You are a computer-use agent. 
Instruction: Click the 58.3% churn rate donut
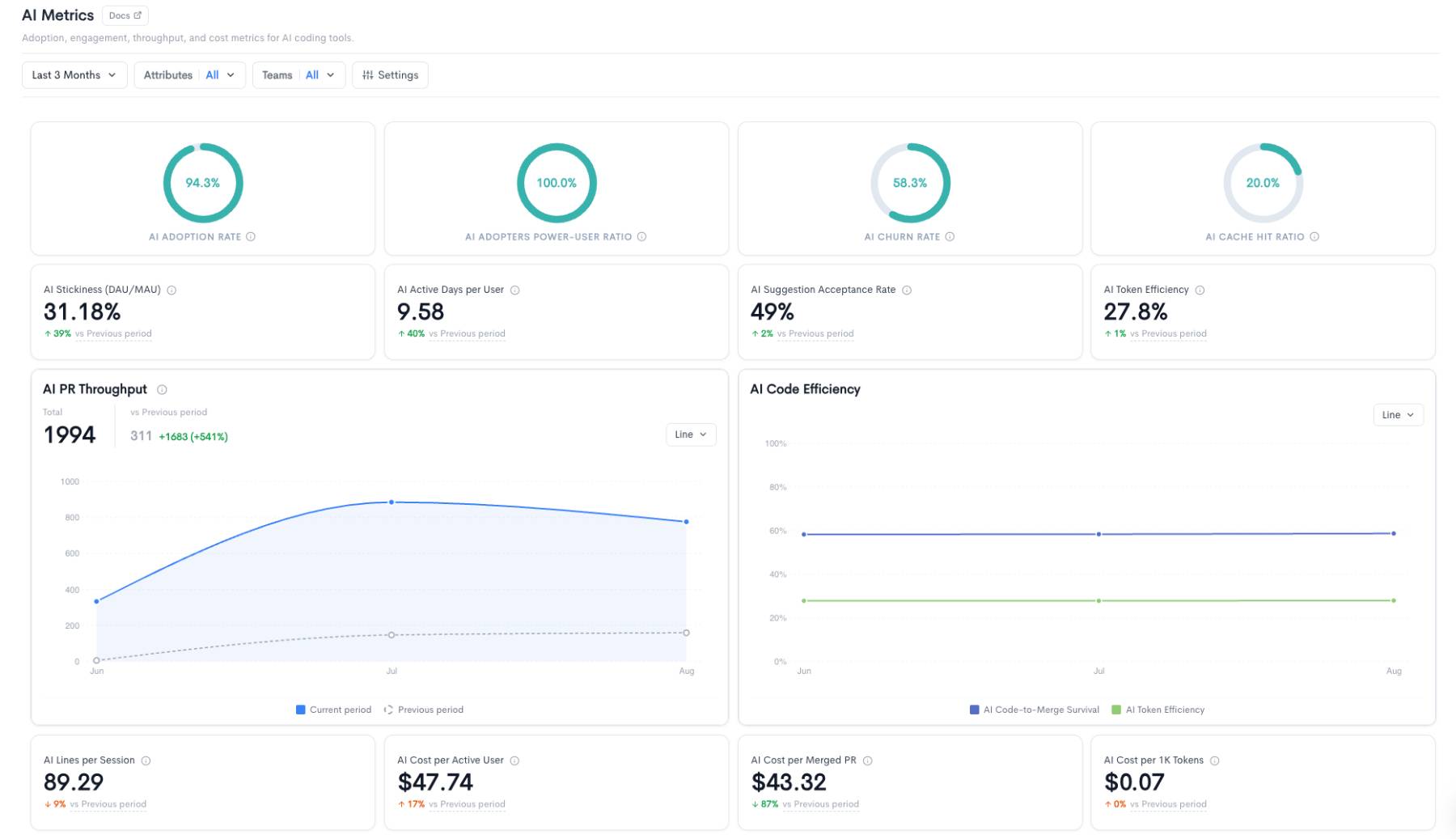pos(910,183)
